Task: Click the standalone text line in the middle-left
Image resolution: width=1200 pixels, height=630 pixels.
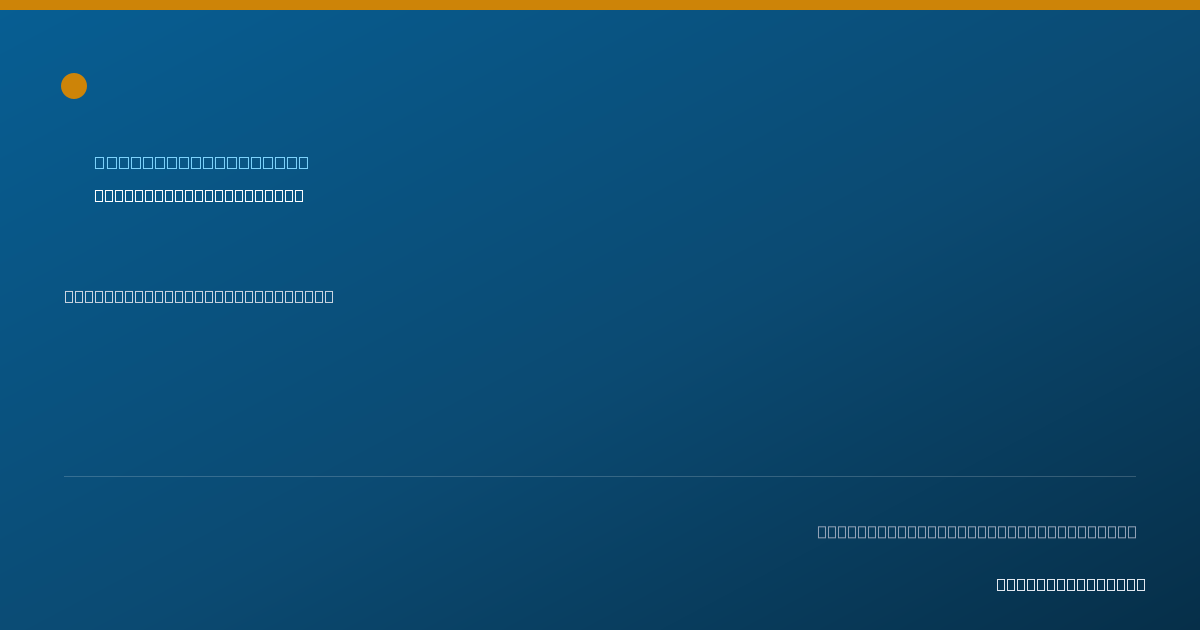Action: (199, 296)
